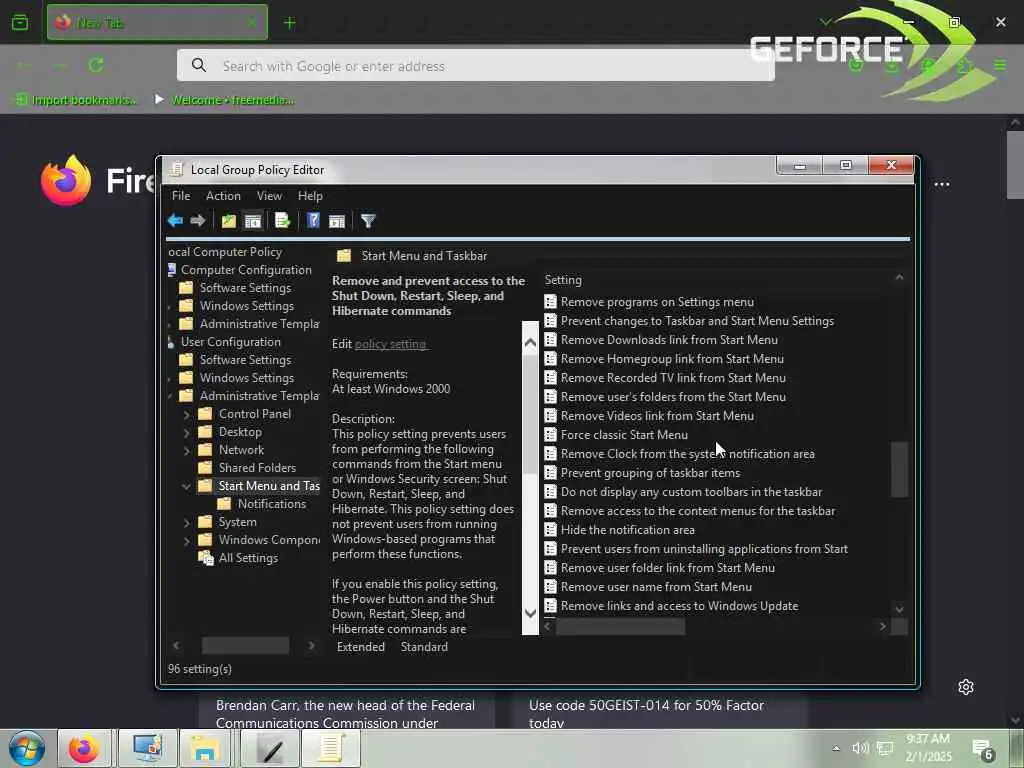The image size is (1024, 768).
Task: Click the policy icon beside Force classic Start Menu
Action: point(551,435)
